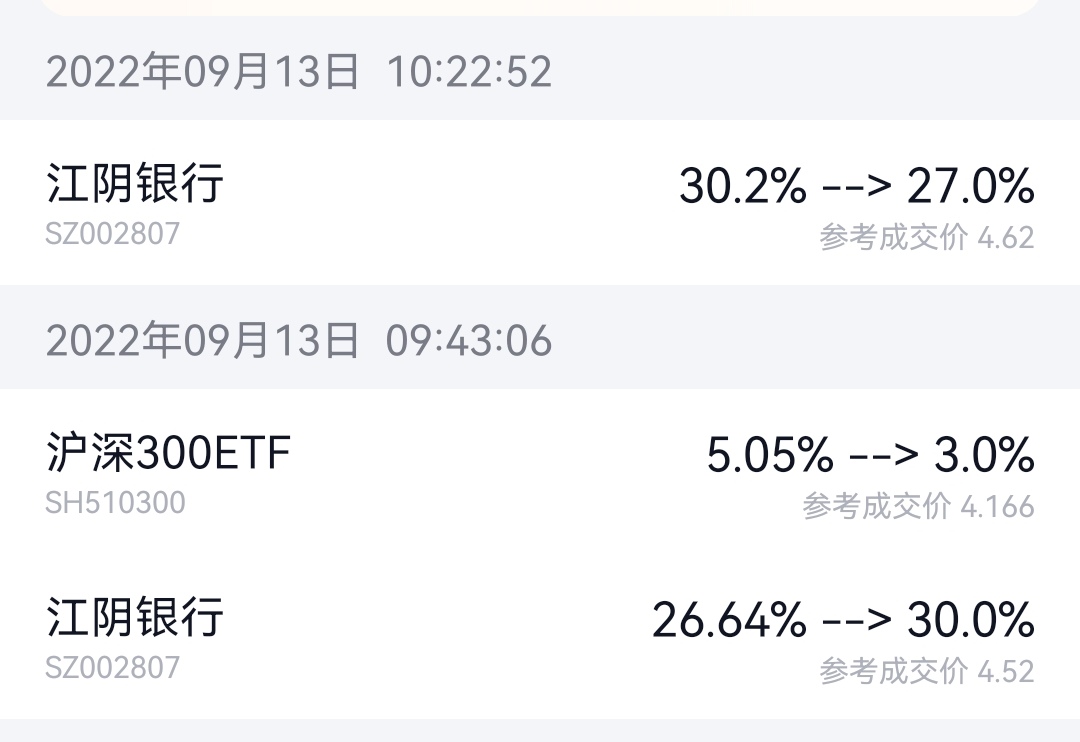Tap the 30.0% target weight
Screen dimensions: 1080x742
[x=970, y=620]
